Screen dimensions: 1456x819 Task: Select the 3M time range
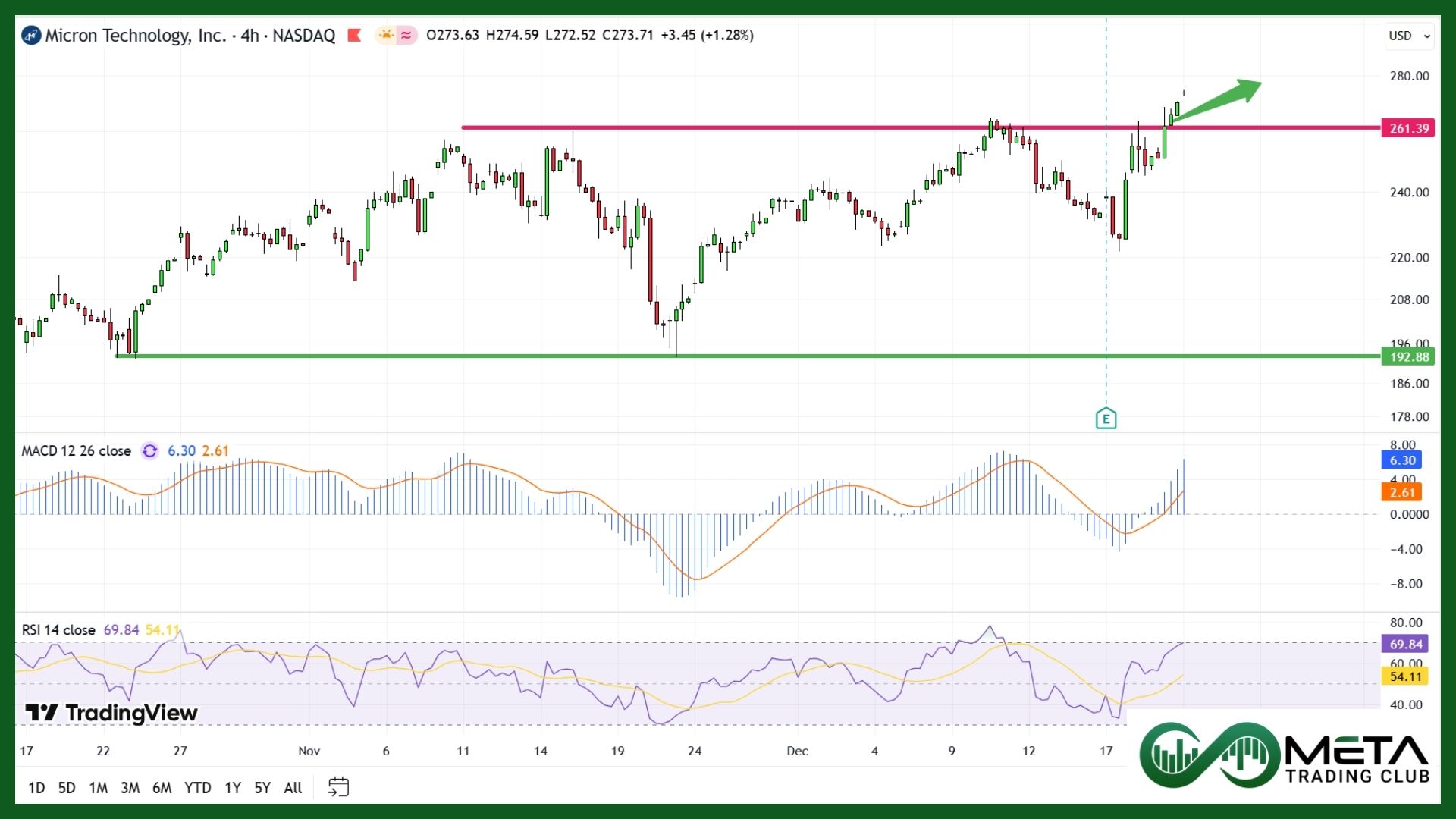pyautogui.click(x=130, y=788)
